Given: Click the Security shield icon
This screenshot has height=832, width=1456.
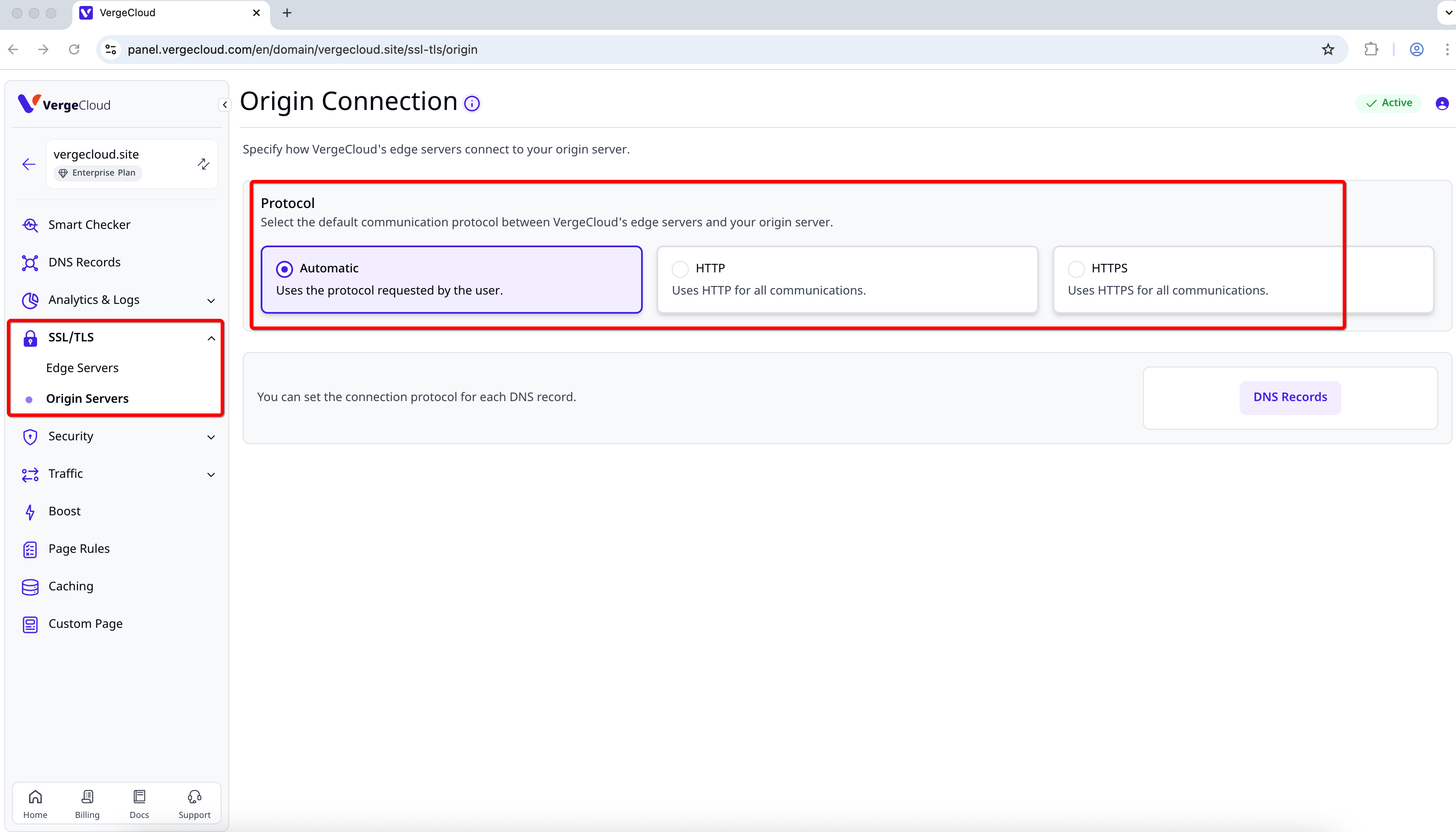Looking at the screenshot, I should point(30,436).
